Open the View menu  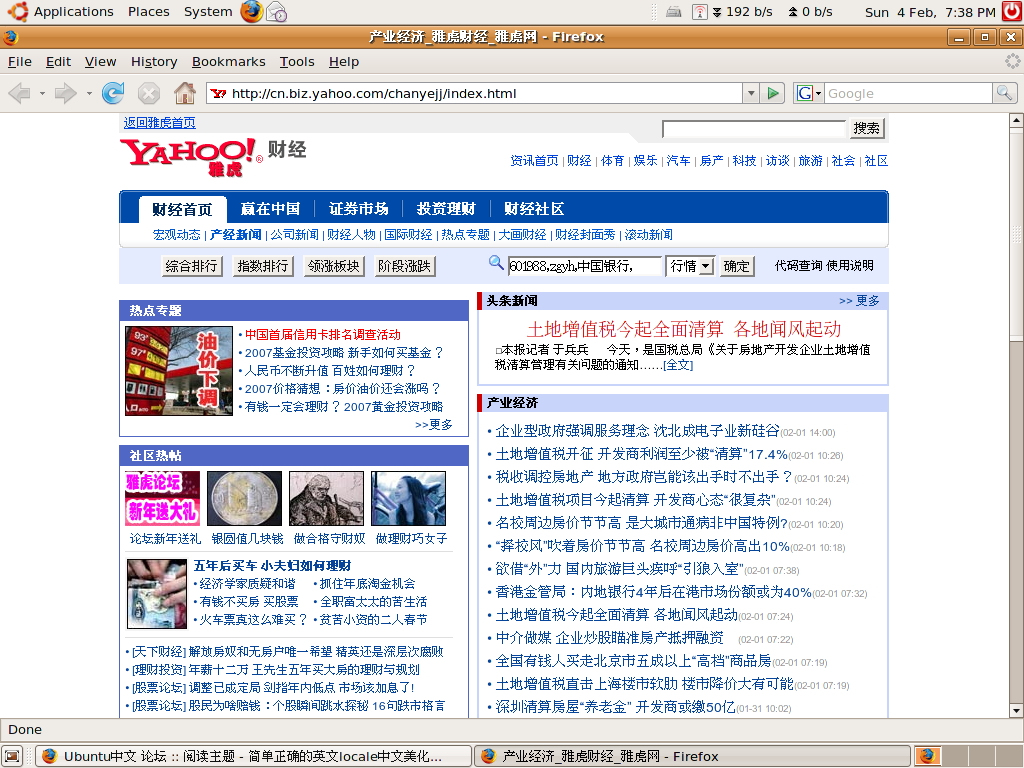click(x=101, y=61)
